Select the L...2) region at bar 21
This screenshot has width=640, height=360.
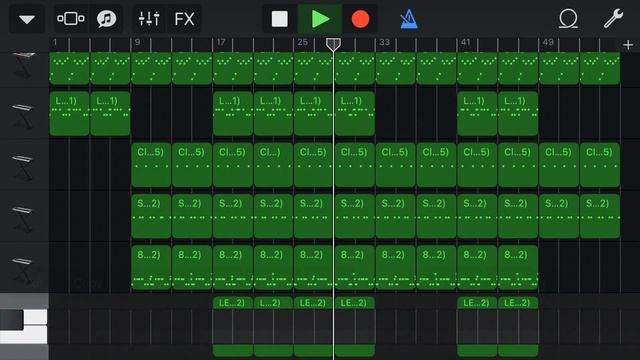(273, 327)
